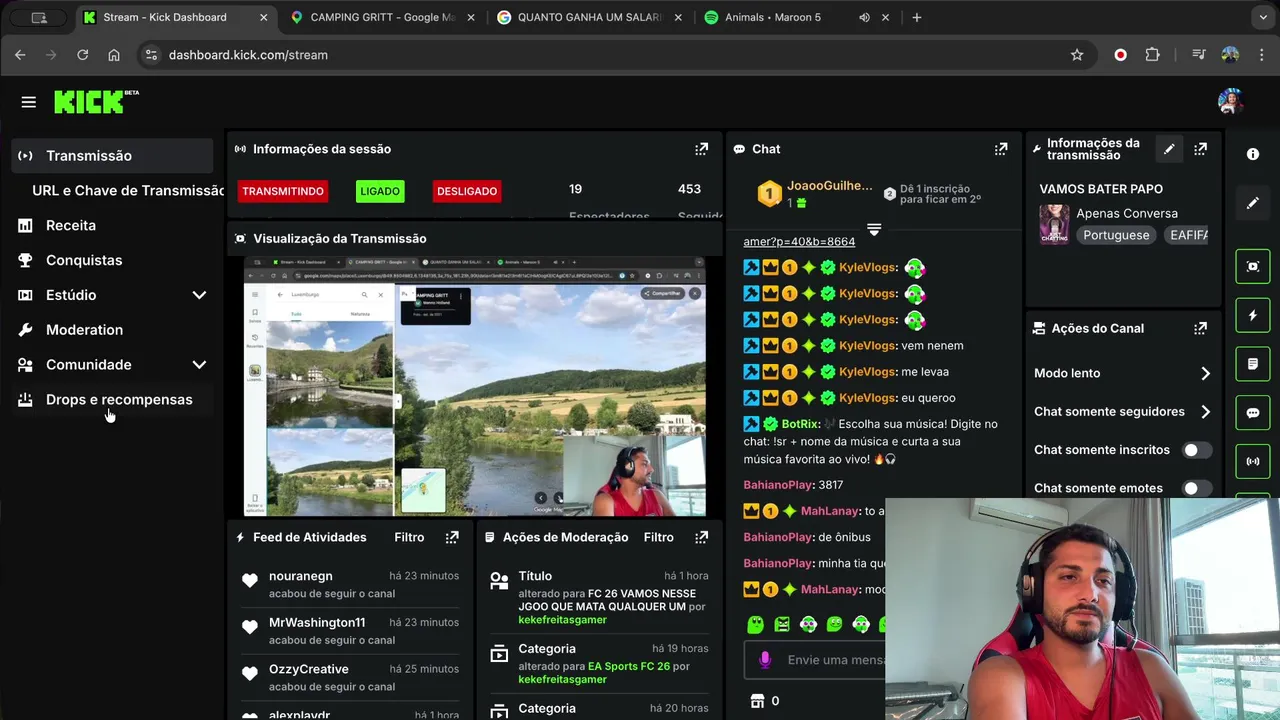1280x720 pixels.
Task: Pop out the Ações do Canal panel
Action: pos(1200,328)
